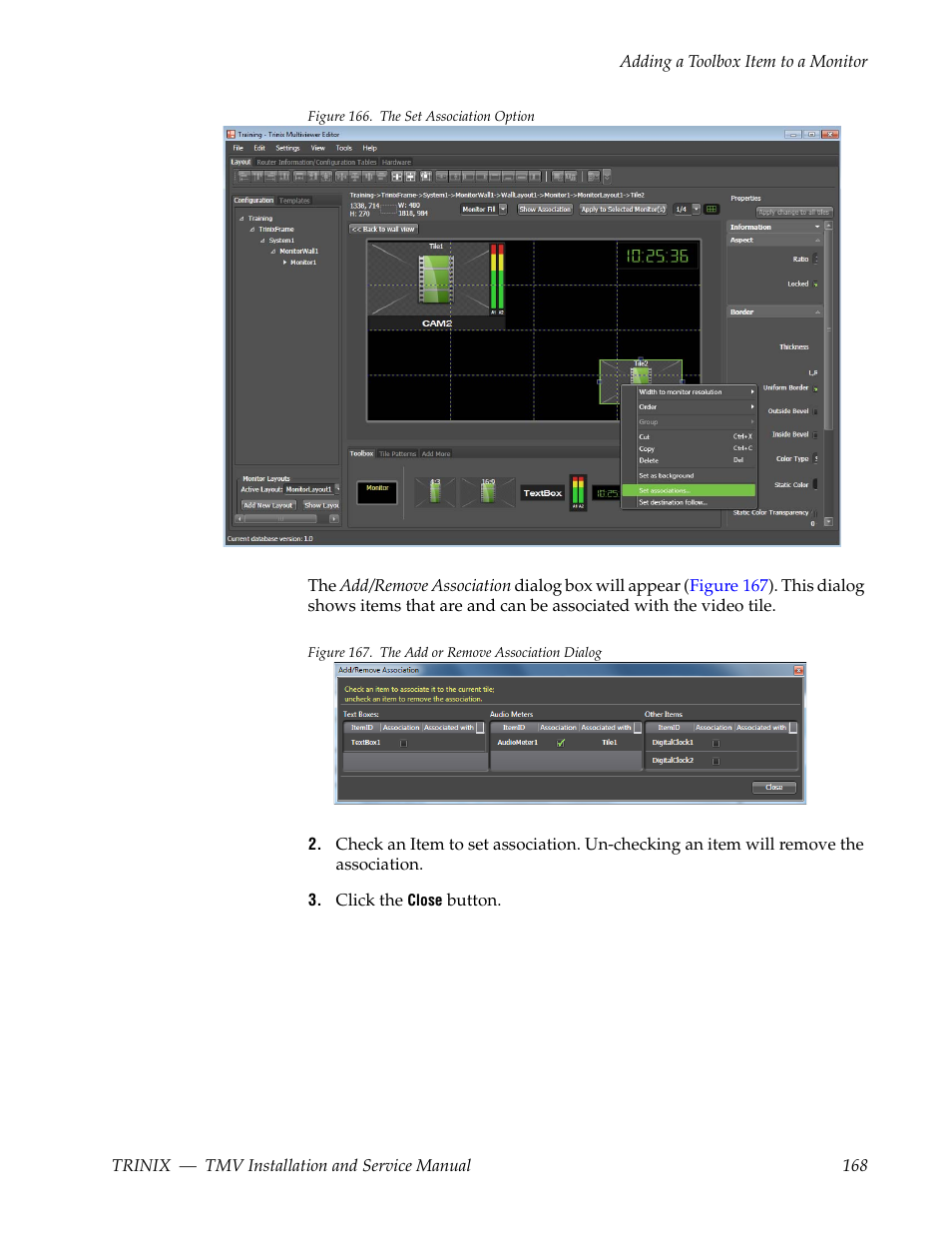Click the 10:25:36 digital clock tile

(657, 257)
